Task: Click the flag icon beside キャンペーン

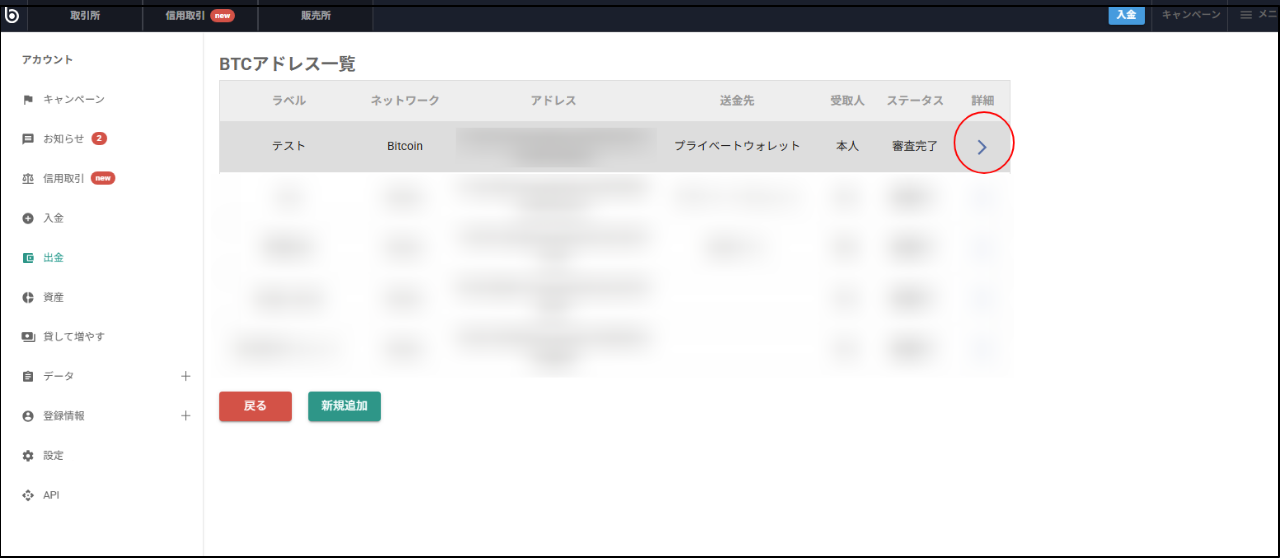Action: click(28, 99)
